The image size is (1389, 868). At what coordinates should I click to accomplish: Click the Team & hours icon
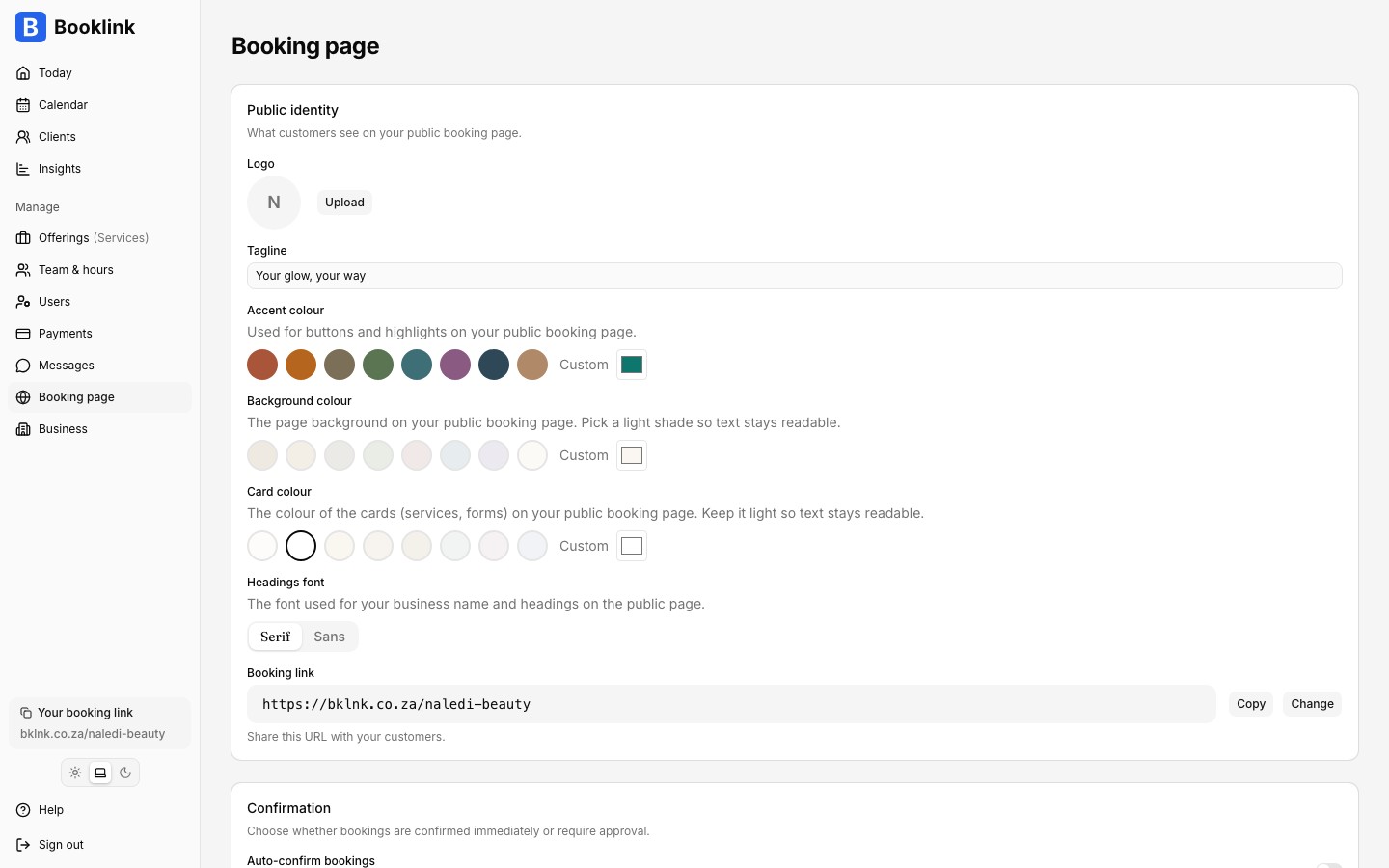pos(23,270)
